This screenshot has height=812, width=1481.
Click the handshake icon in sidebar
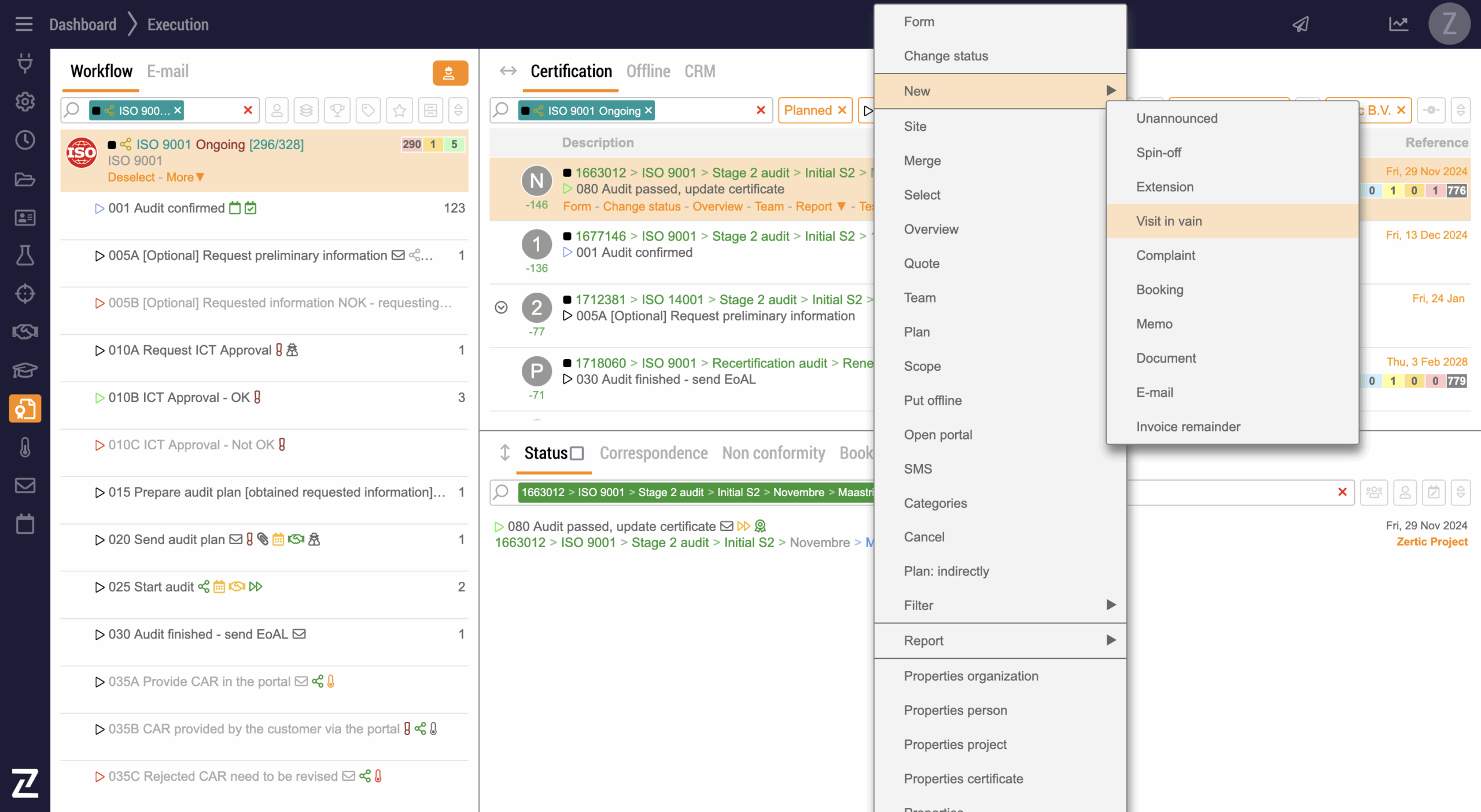click(x=25, y=331)
